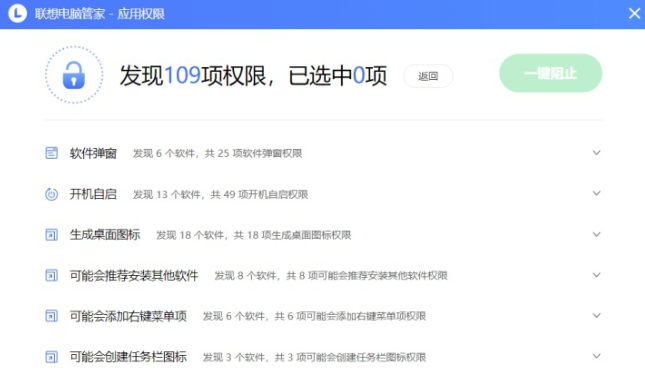
Task: Expand the 可能会推荐安装其他软件 chevron
Action: (596, 275)
